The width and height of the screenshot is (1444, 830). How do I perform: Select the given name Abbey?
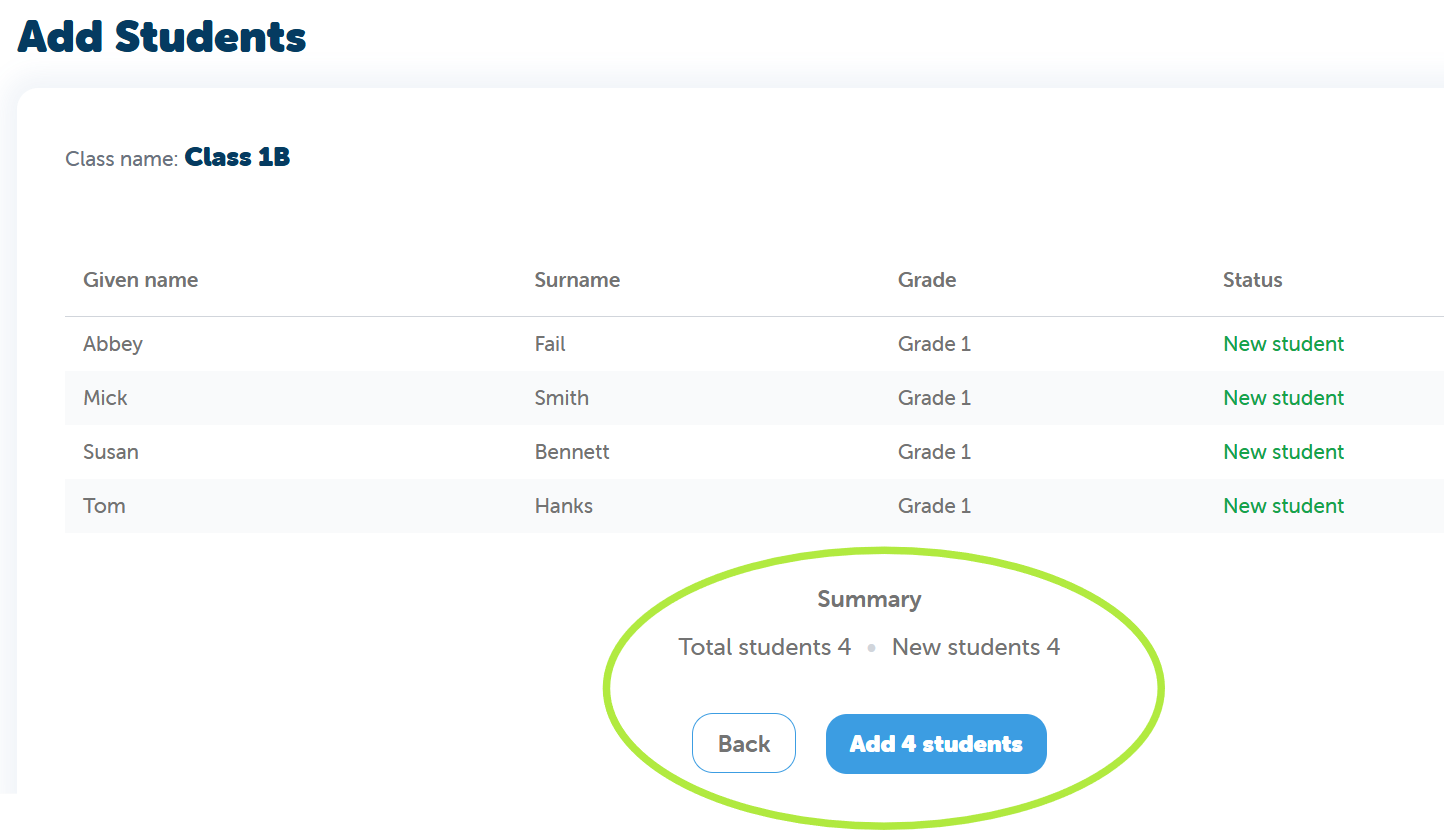coord(113,344)
